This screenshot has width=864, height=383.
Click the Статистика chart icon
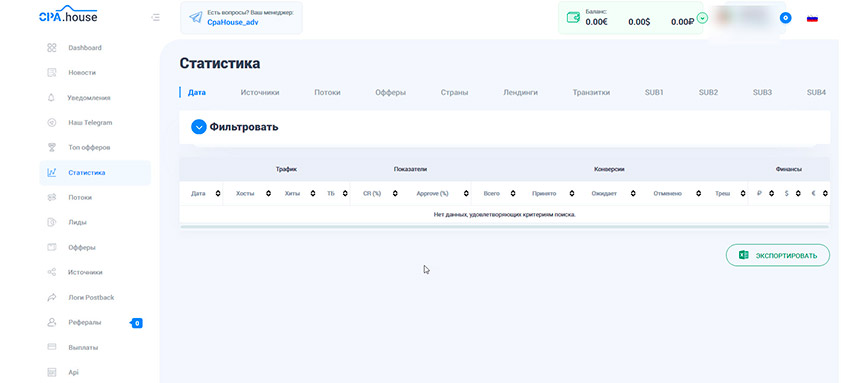pos(52,172)
